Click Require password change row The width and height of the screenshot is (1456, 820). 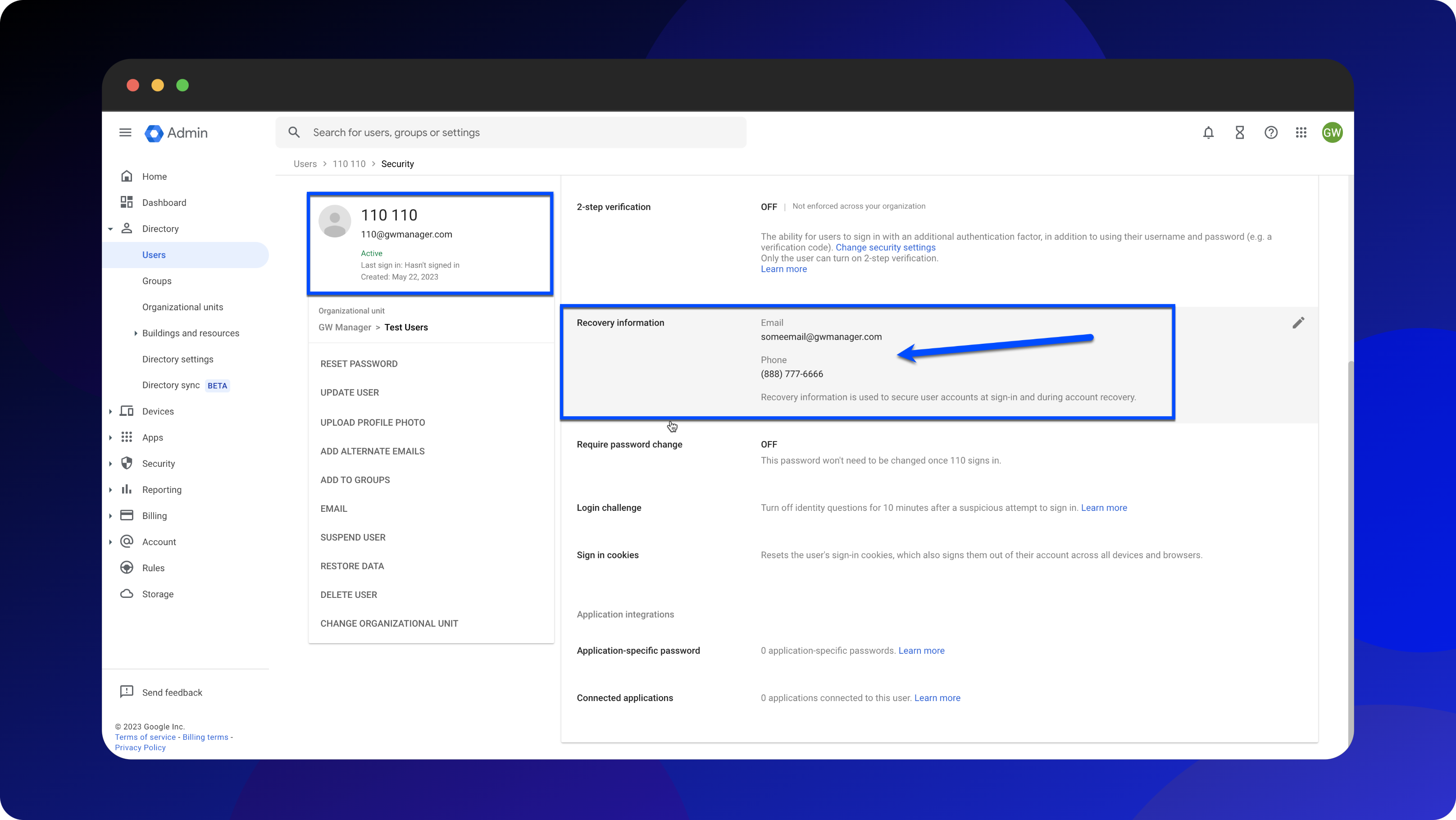(939, 452)
